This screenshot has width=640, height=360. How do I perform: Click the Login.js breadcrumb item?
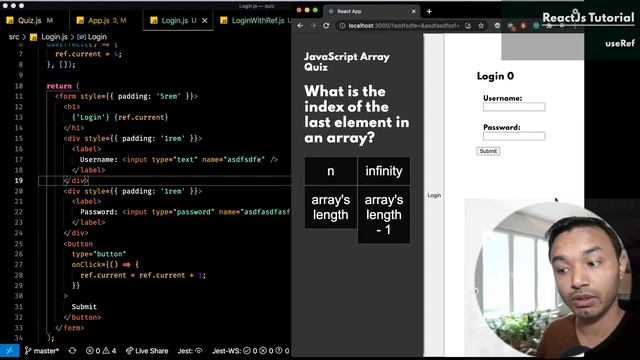tap(49, 37)
